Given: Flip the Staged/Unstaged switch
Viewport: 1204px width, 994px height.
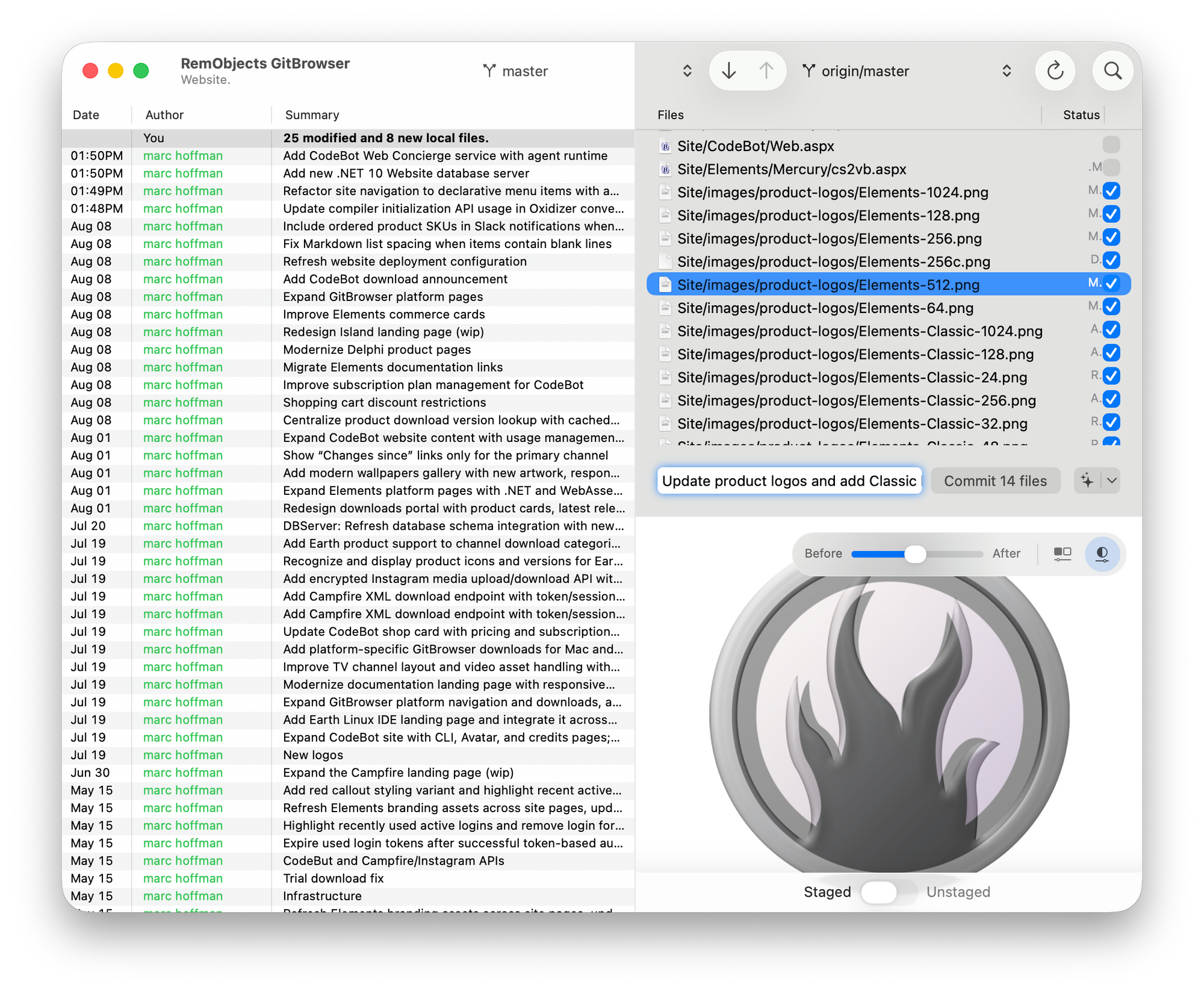Looking at the screenshot, I should [889, 892].
